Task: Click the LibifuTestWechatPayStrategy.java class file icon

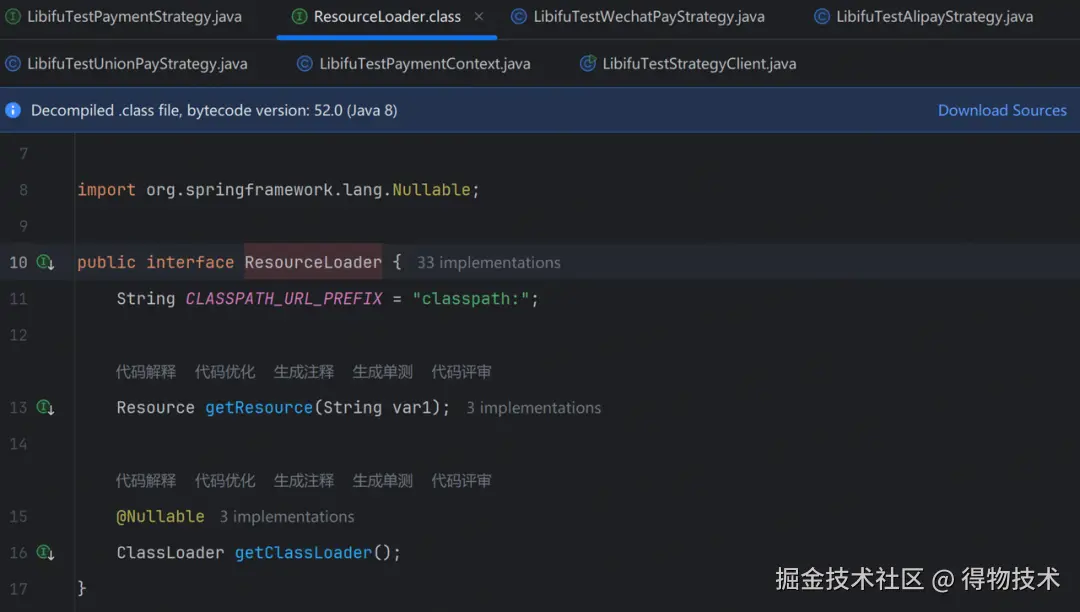Action: pyautogui.click(x=518, y=17)
